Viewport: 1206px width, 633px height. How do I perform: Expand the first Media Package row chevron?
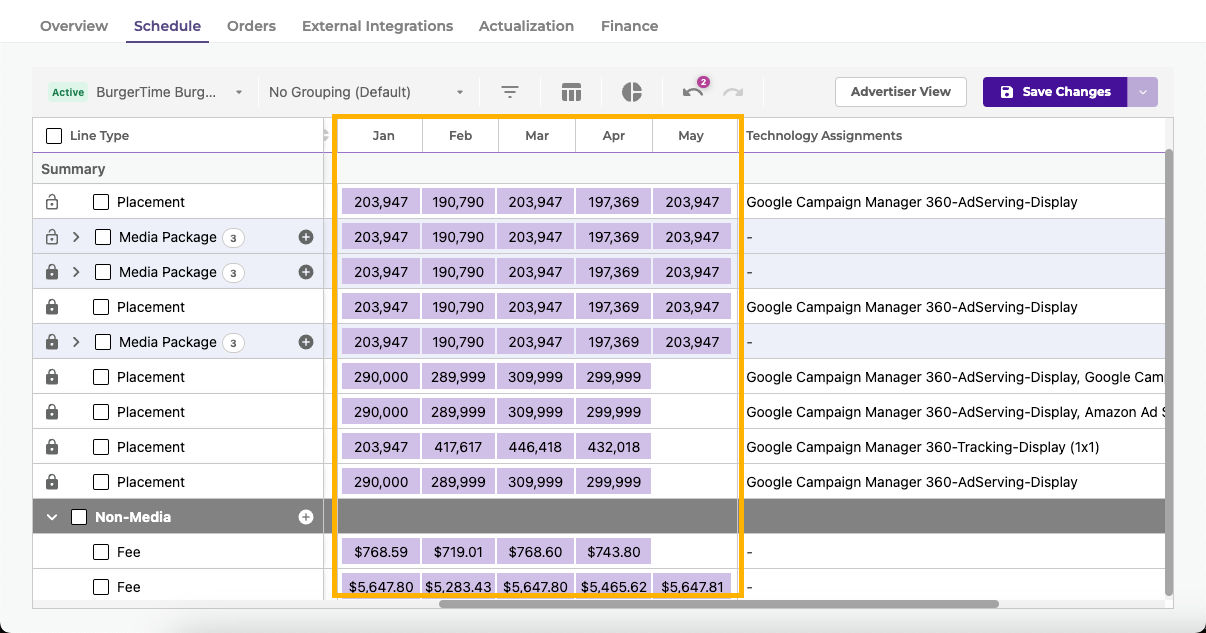coord(76,237)
